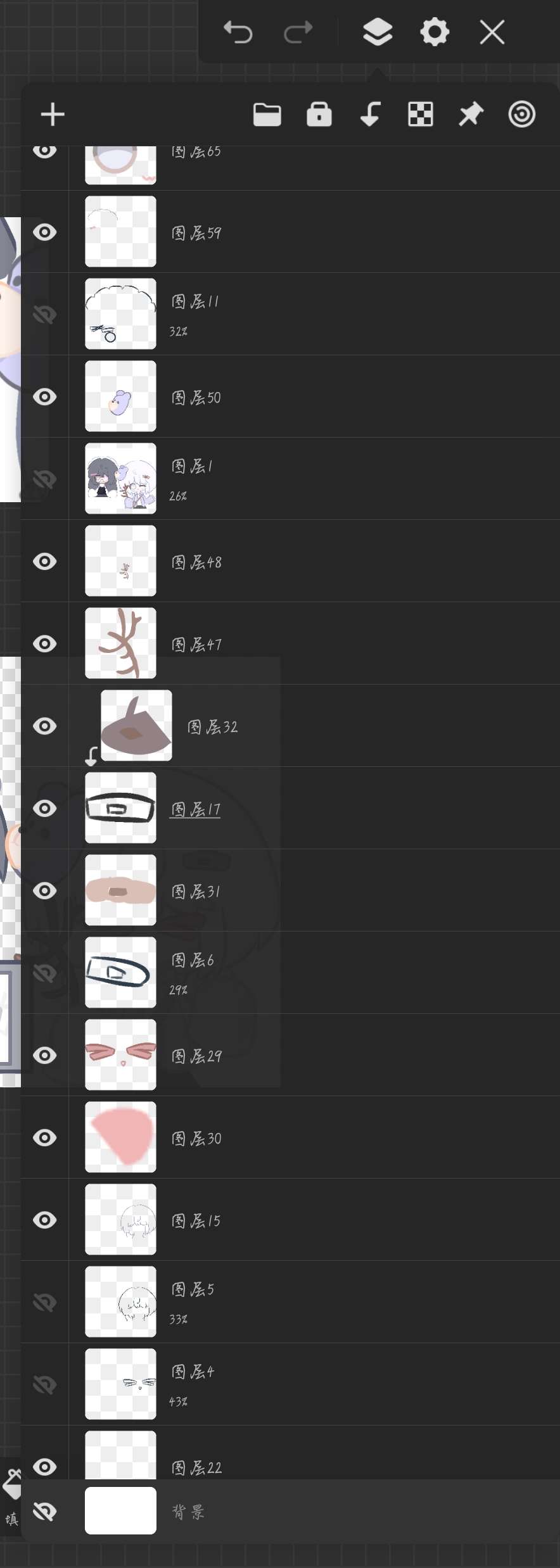The width and height of the screenshot is (560, 1568).
Task: Toggle the layers panel button
Action: [378, 32]
